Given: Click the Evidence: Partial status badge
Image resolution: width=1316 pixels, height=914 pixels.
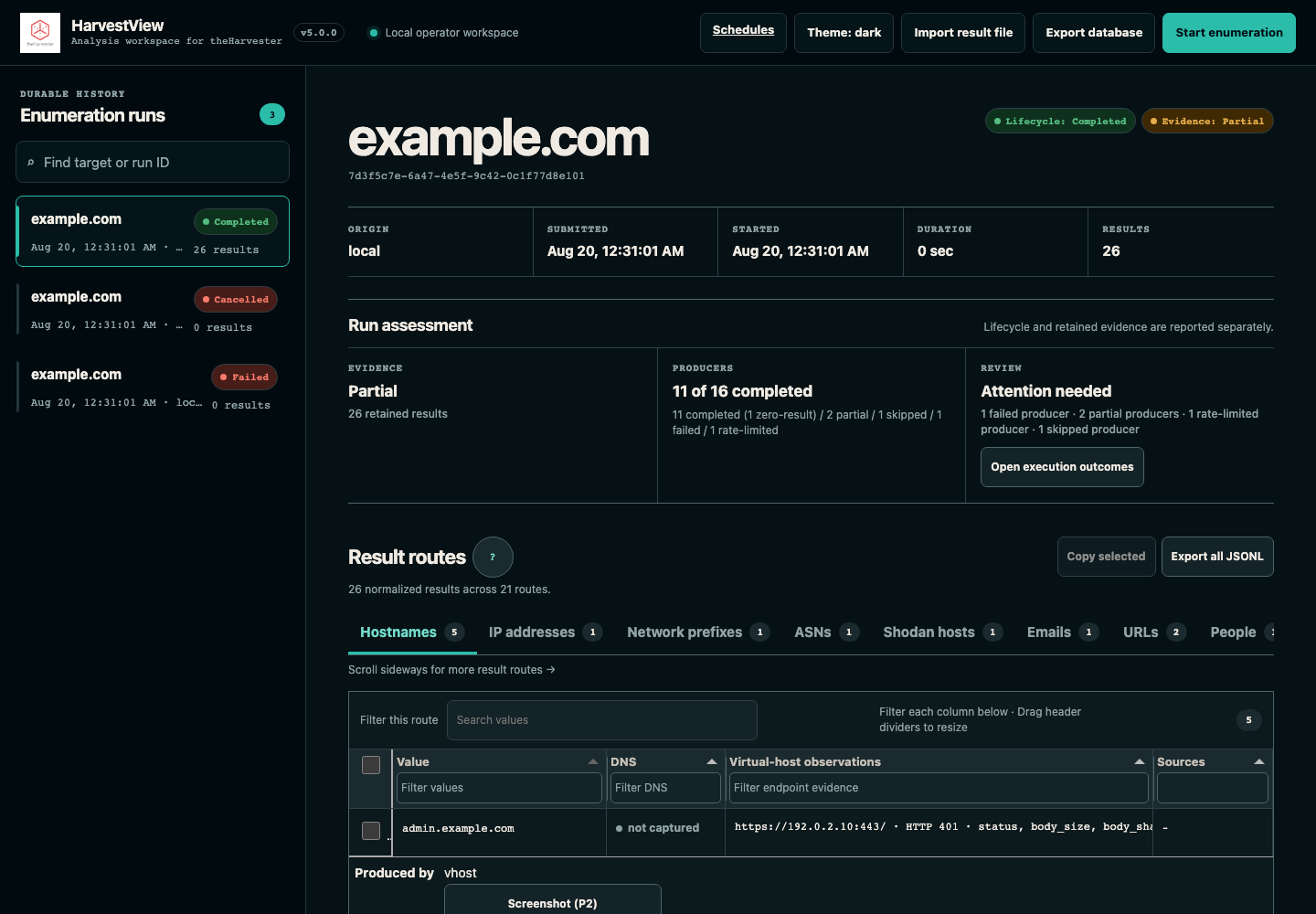Looking at the screenshot, I should [1207, 121].
